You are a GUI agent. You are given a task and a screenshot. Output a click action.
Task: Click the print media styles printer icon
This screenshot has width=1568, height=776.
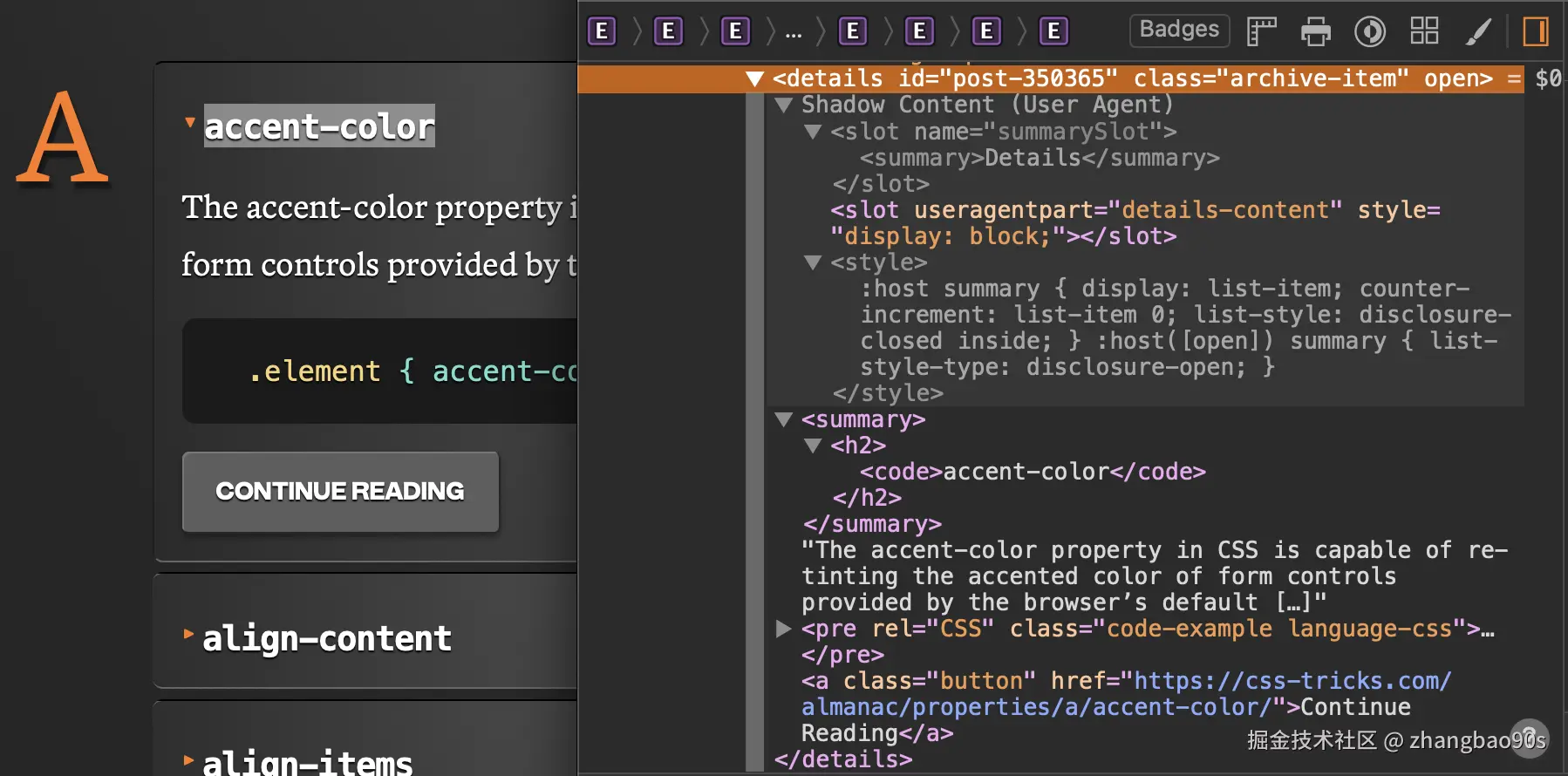pos(1315,31)
